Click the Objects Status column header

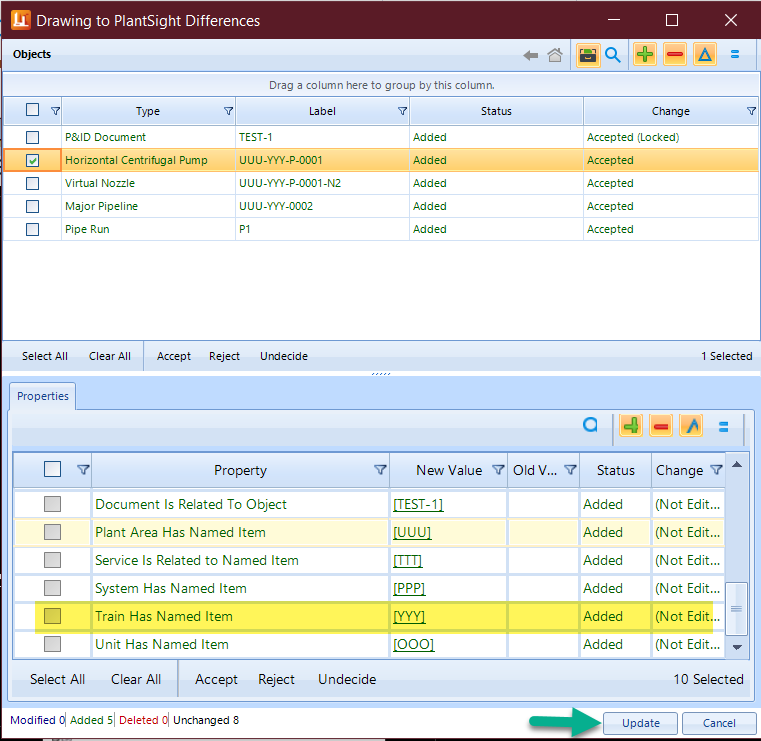pos(496,111)
